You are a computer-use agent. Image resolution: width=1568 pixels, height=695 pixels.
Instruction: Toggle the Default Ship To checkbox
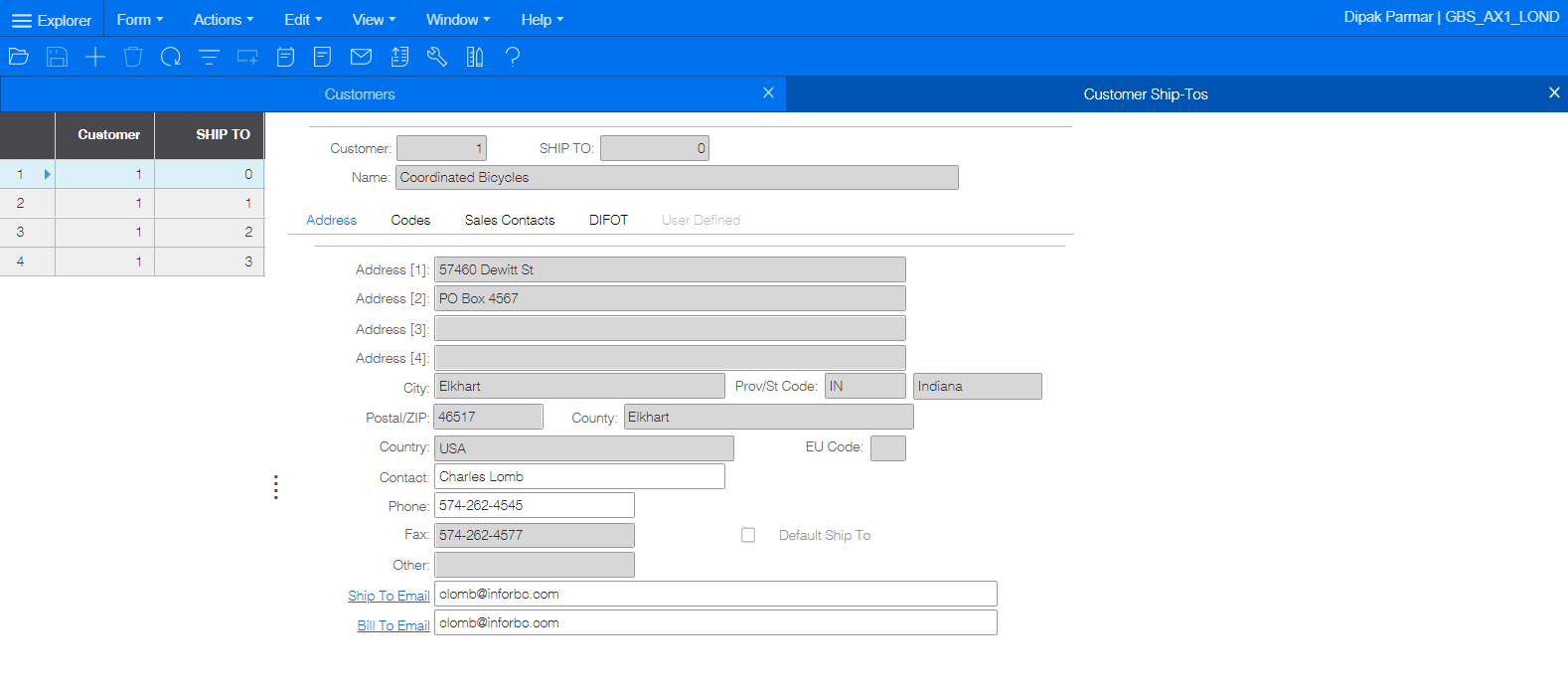pos(748,535)
